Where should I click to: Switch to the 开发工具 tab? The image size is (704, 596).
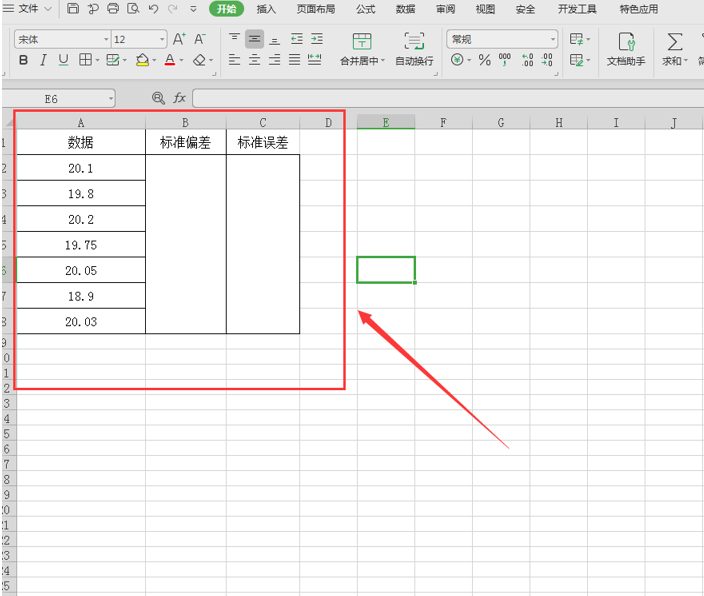click(577, 9)
